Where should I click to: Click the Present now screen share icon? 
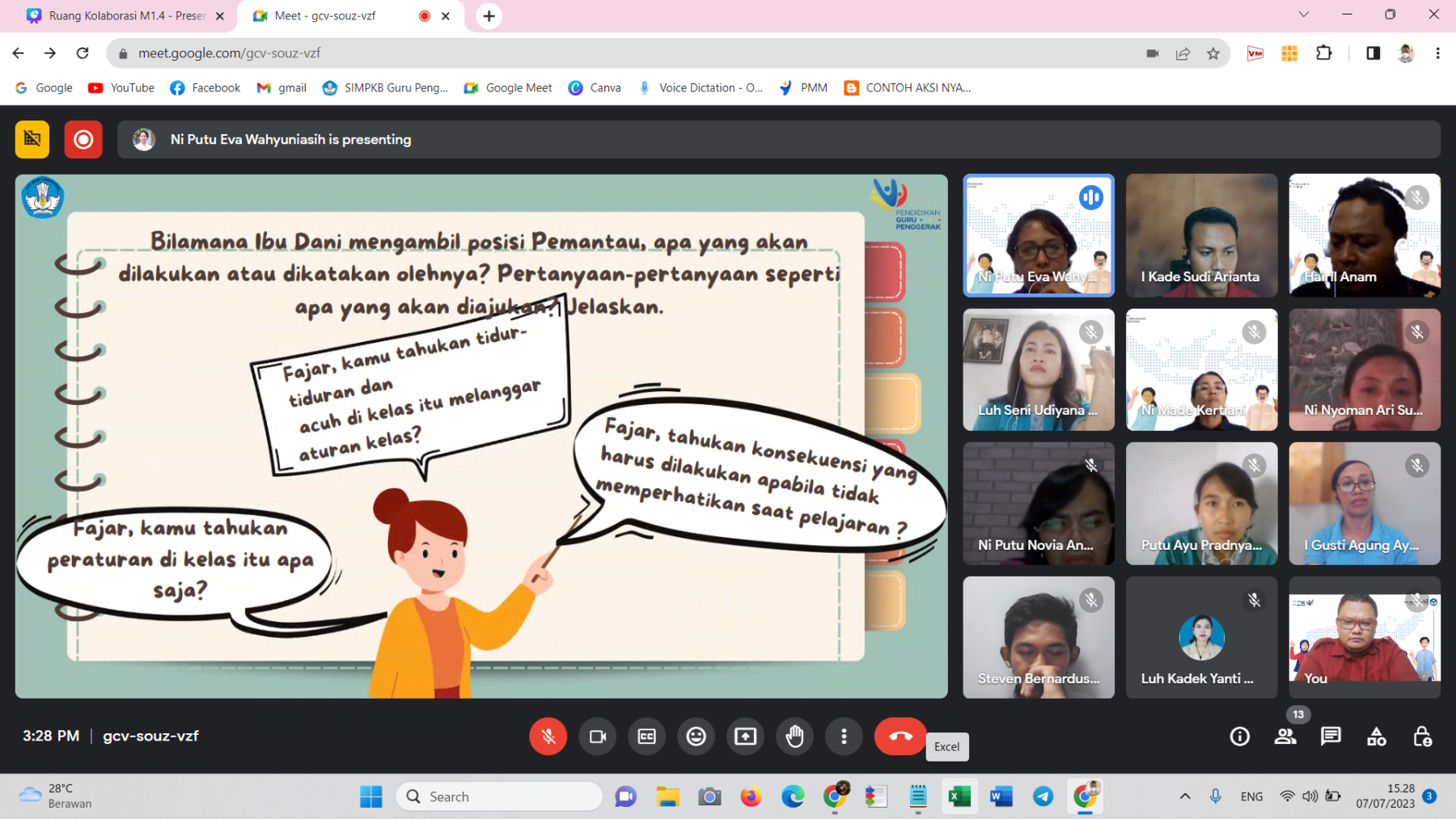point(745,736)
